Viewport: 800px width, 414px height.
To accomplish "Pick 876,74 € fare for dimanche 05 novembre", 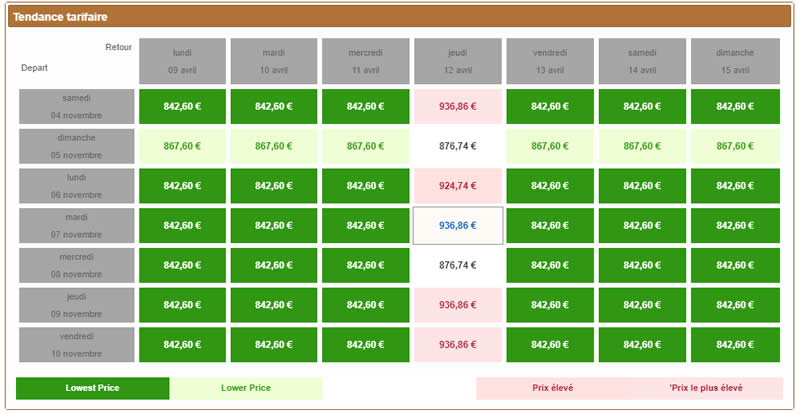I will click(x=458, y=146).
